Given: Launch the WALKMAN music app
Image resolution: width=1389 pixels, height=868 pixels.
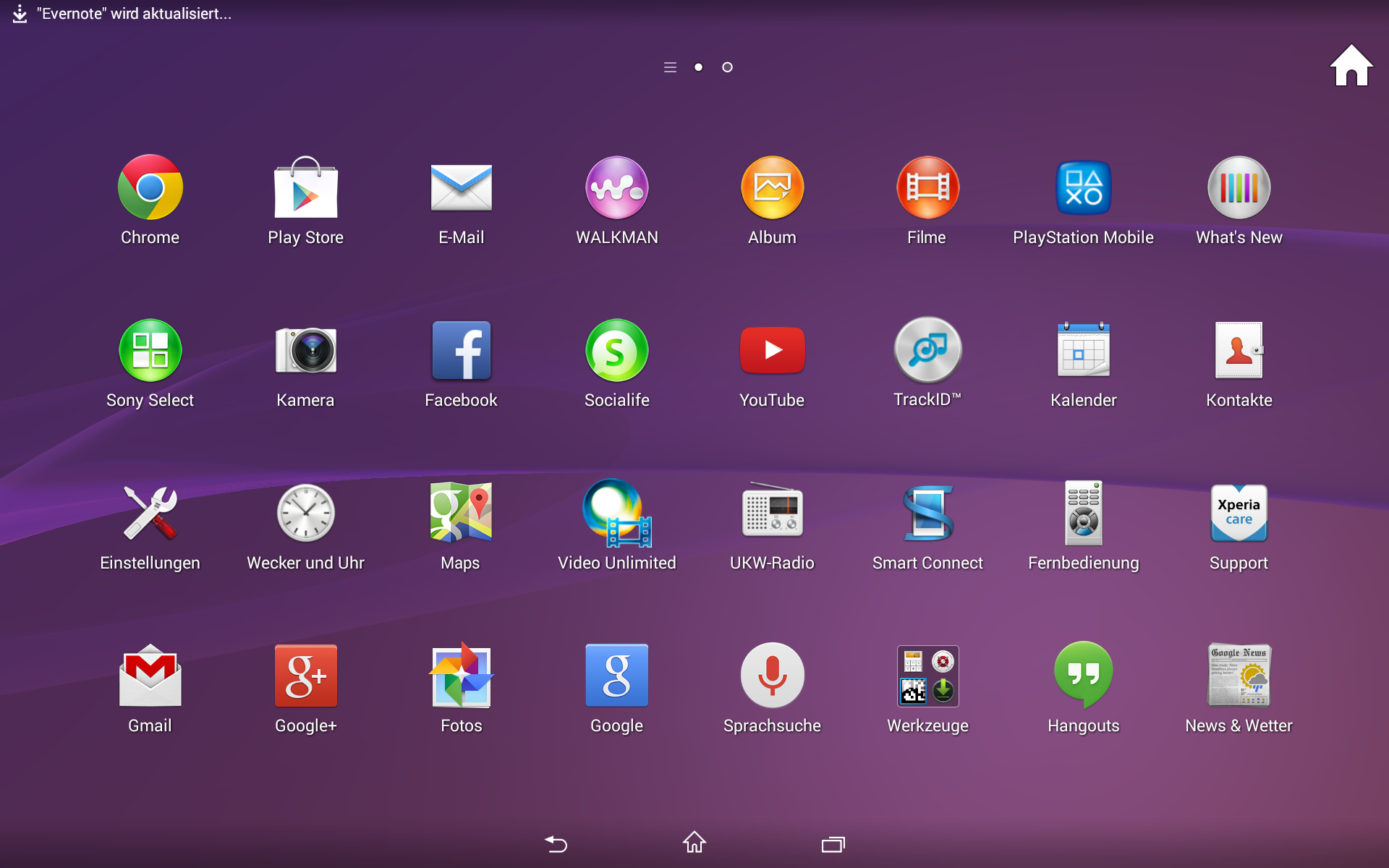Looking at the screenshot, I should tap(616, 187).
